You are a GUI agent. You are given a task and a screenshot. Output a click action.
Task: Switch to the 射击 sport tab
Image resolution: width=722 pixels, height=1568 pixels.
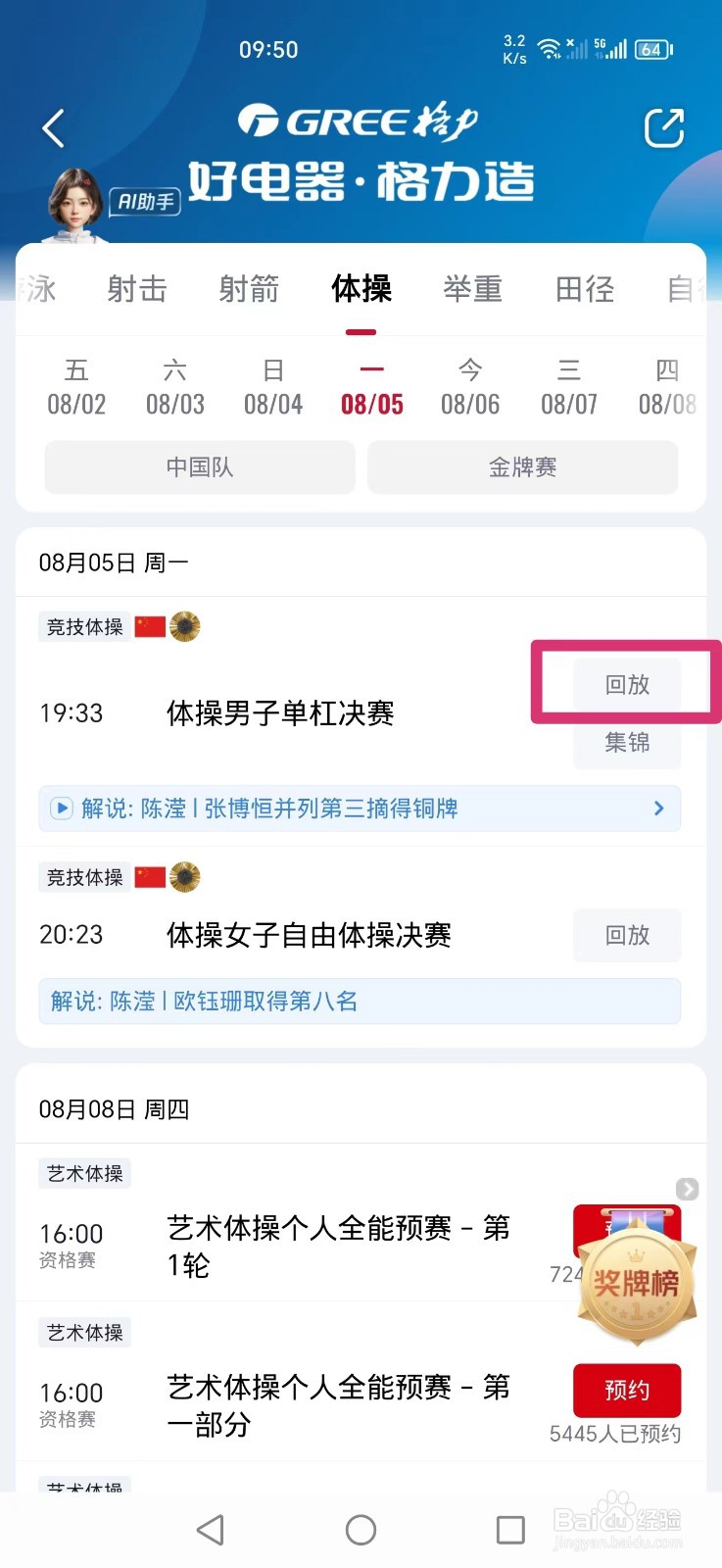point(137,289)
